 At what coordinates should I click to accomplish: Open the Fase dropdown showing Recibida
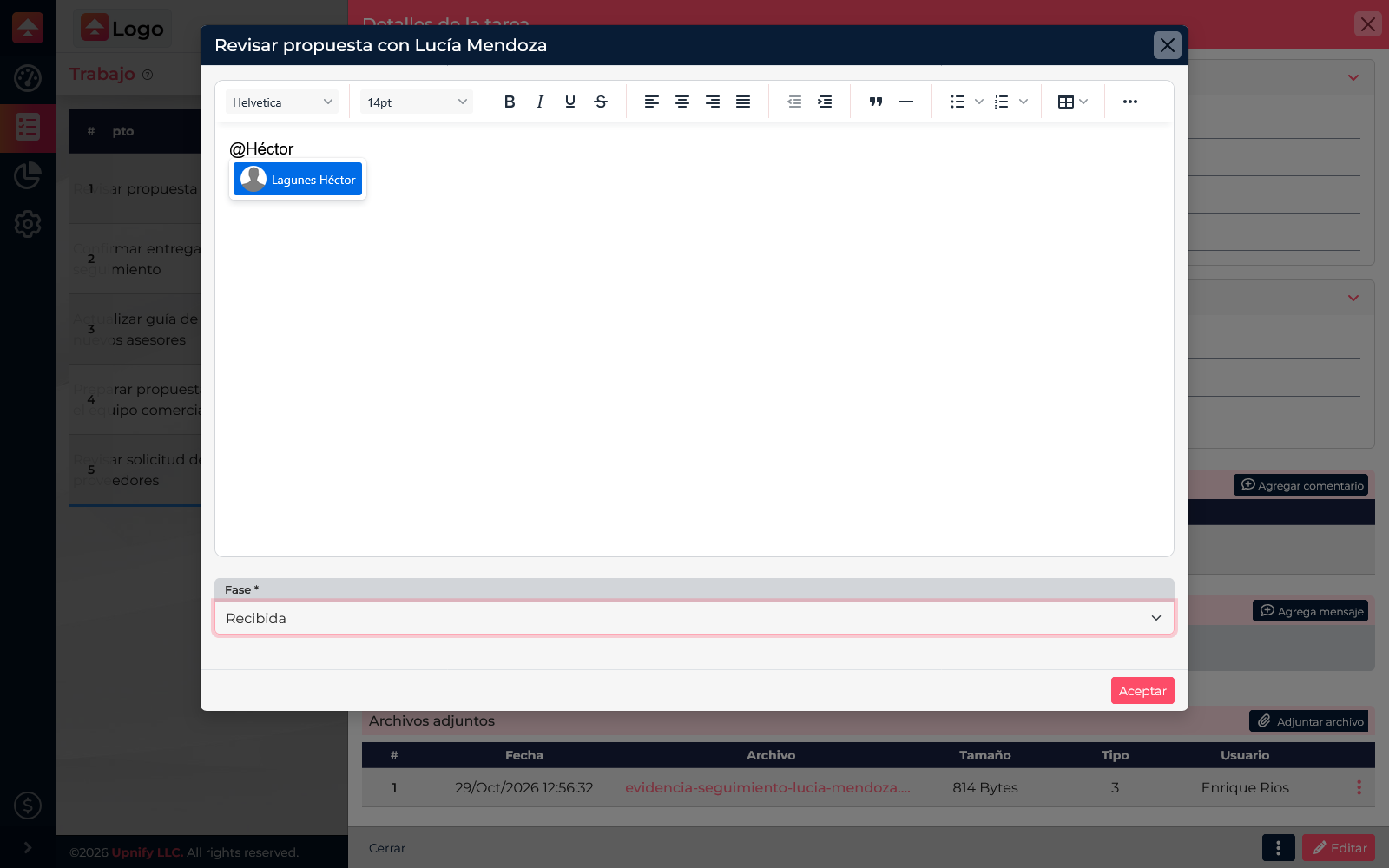tap(694, 618)
